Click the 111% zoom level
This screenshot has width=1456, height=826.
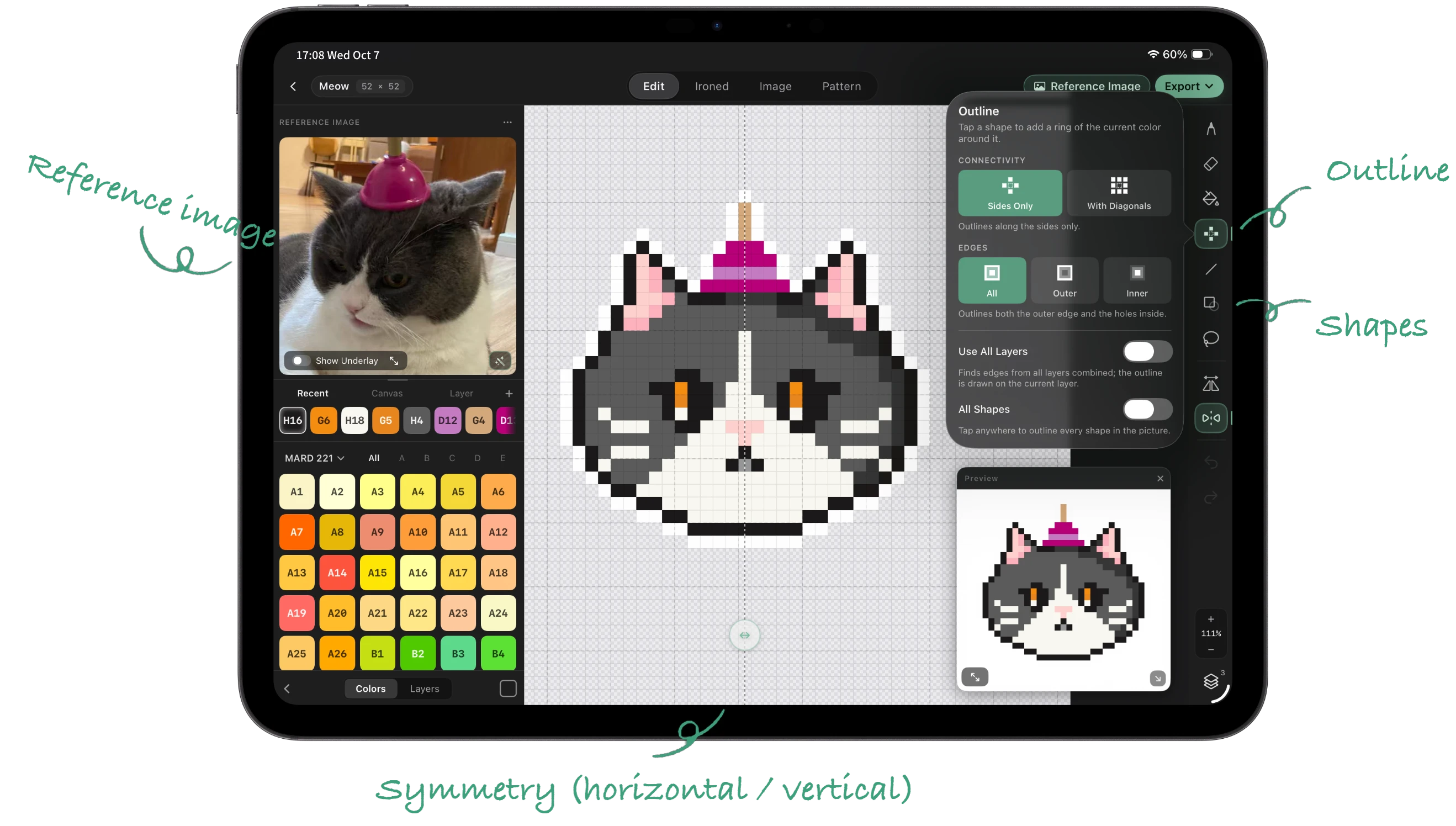(x=1210, y=634)
